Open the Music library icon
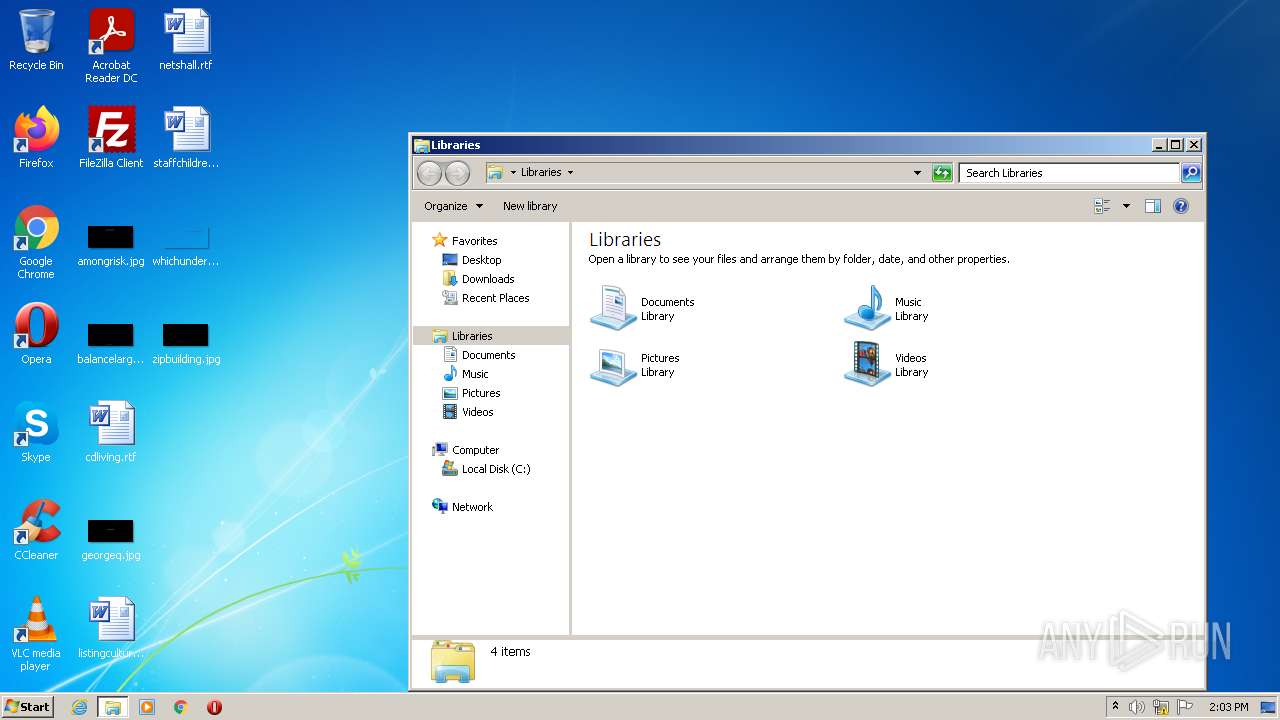Viewport: 1280px width, 720px height. [x=867, y=308]
